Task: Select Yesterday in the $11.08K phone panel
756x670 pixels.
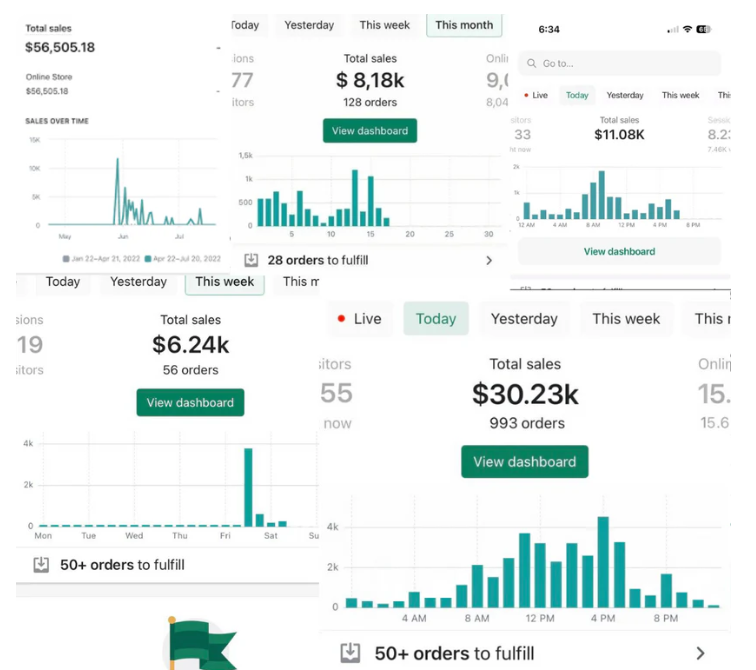Action: tap(625, 95)
